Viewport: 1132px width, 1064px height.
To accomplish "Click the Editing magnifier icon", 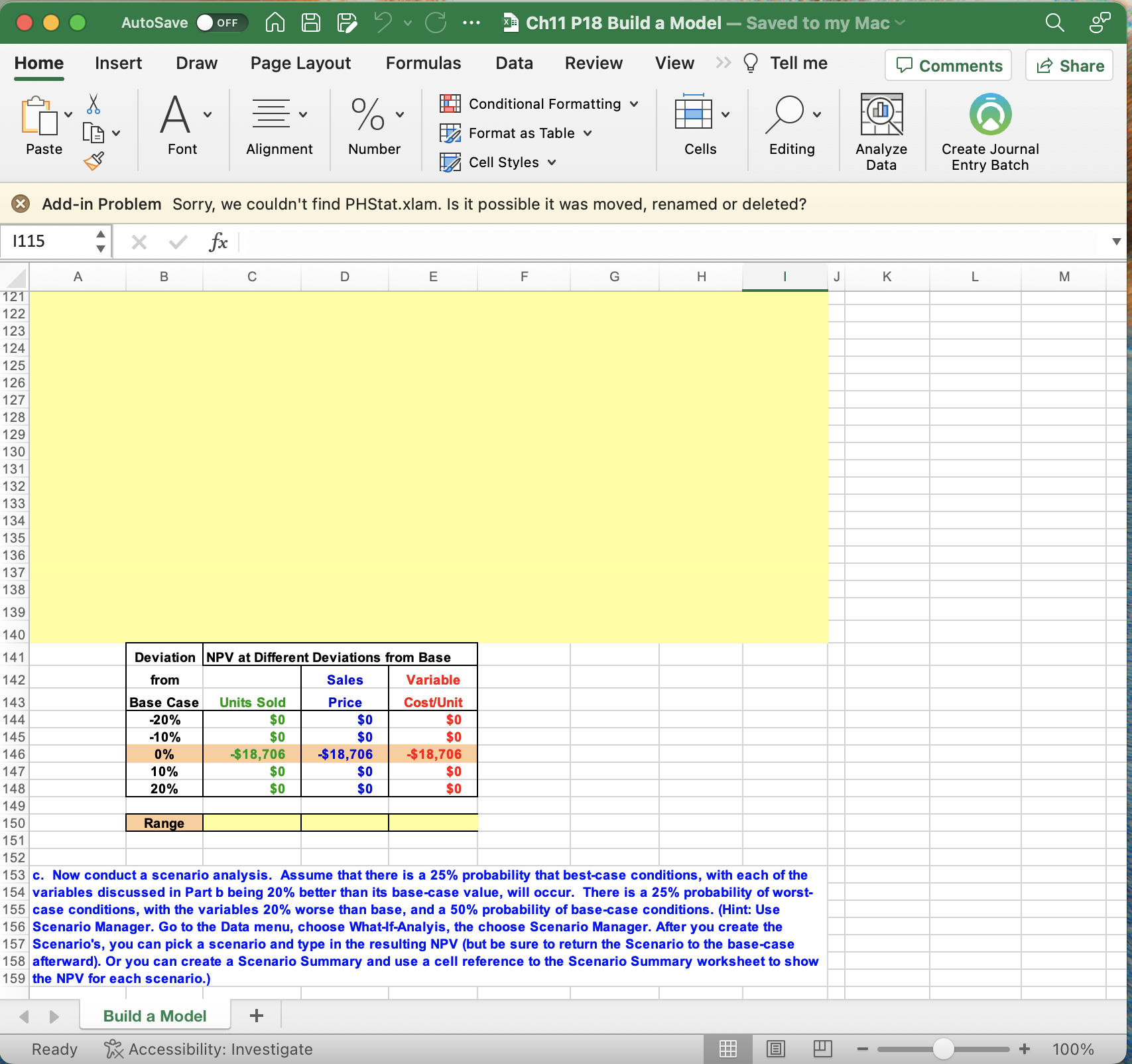I will point(786,114).
